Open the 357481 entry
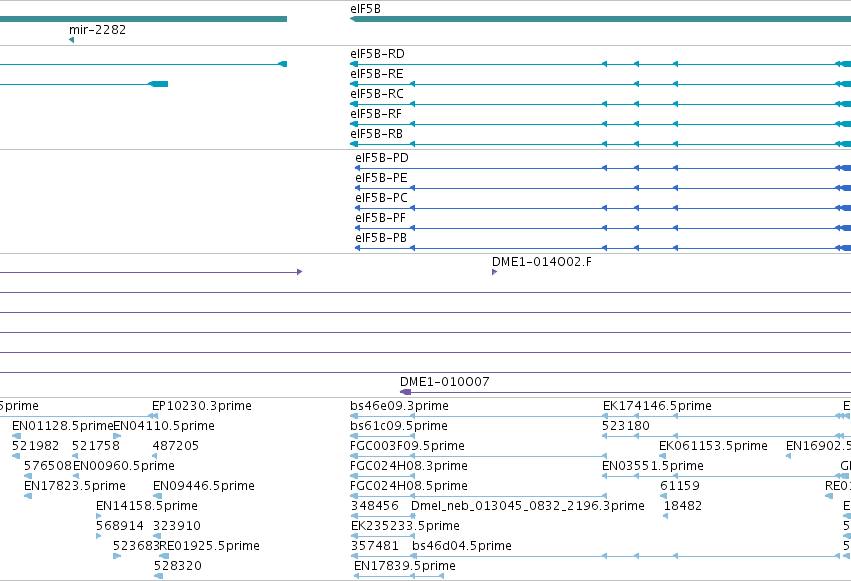This screenshot has width=851, height=581. click(374, 546)
